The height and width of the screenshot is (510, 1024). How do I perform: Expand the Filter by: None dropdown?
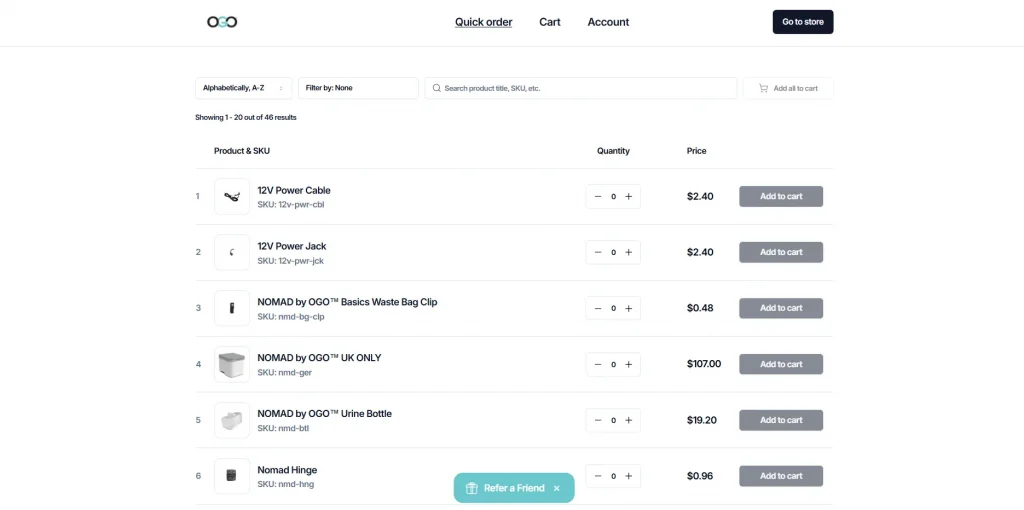(358, 88)
